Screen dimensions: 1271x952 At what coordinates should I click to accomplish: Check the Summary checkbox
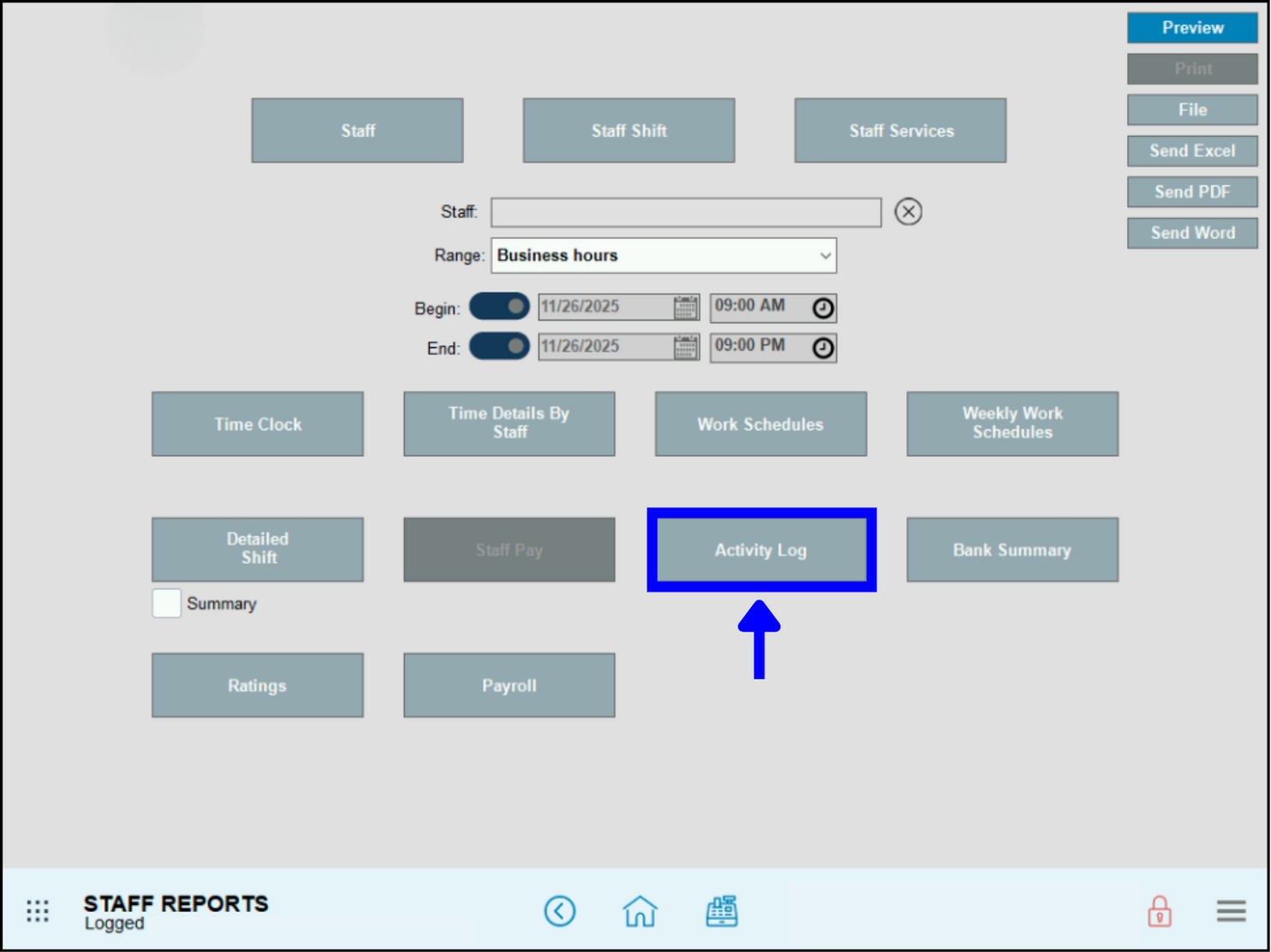166,604
